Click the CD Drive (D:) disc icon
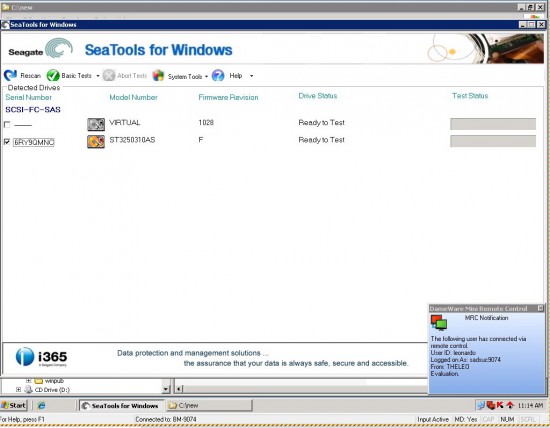This screenshot has height=428, width=550. click(x=28, y=389)
